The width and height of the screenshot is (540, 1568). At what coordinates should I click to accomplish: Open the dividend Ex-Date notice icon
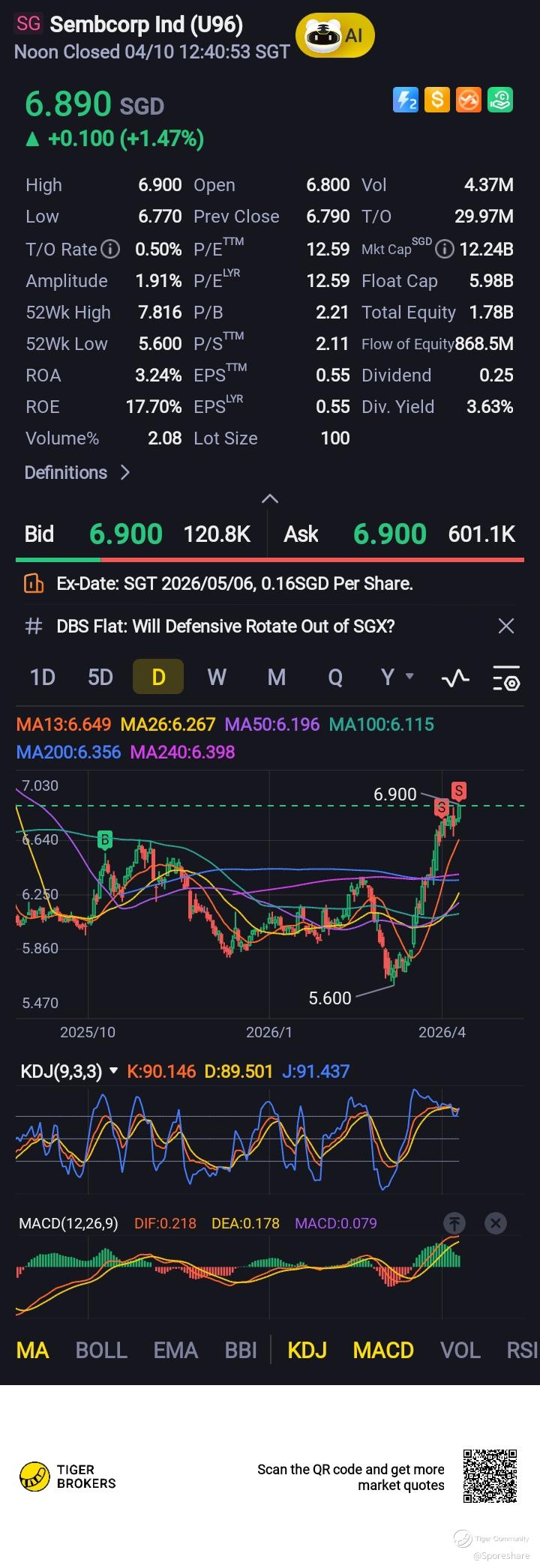coord(33,583)
